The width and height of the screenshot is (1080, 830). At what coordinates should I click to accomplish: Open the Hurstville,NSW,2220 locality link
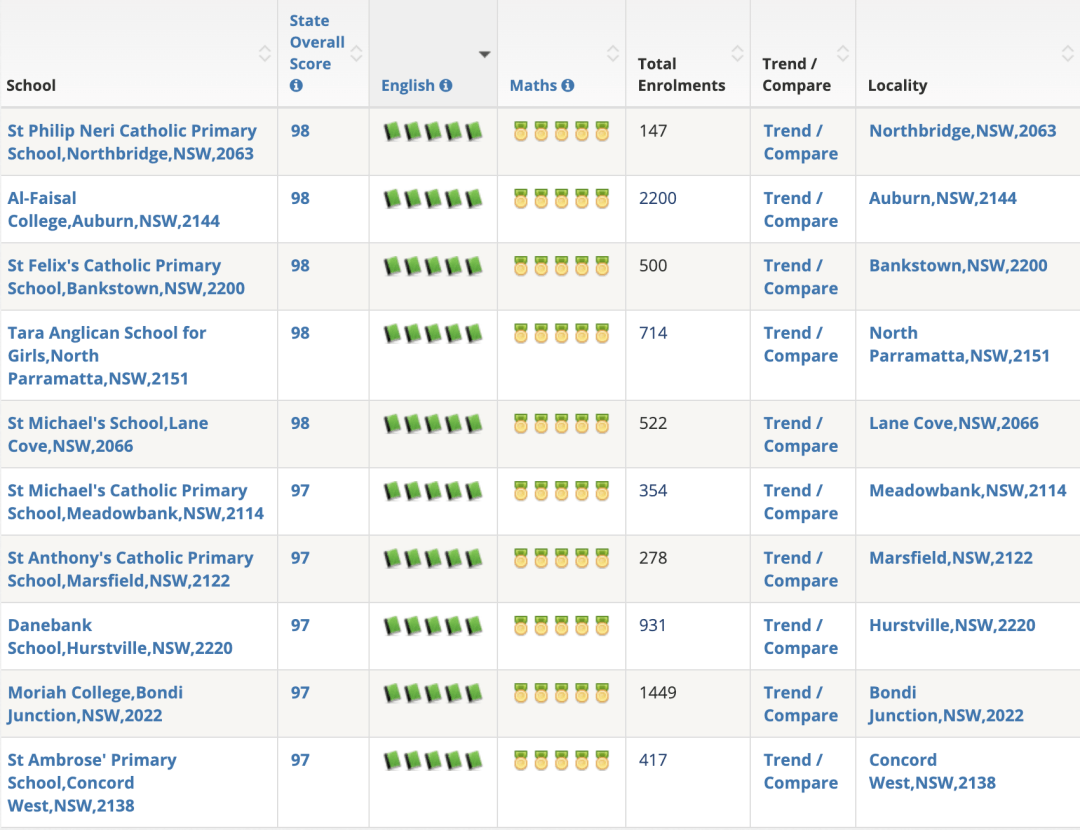952,626
